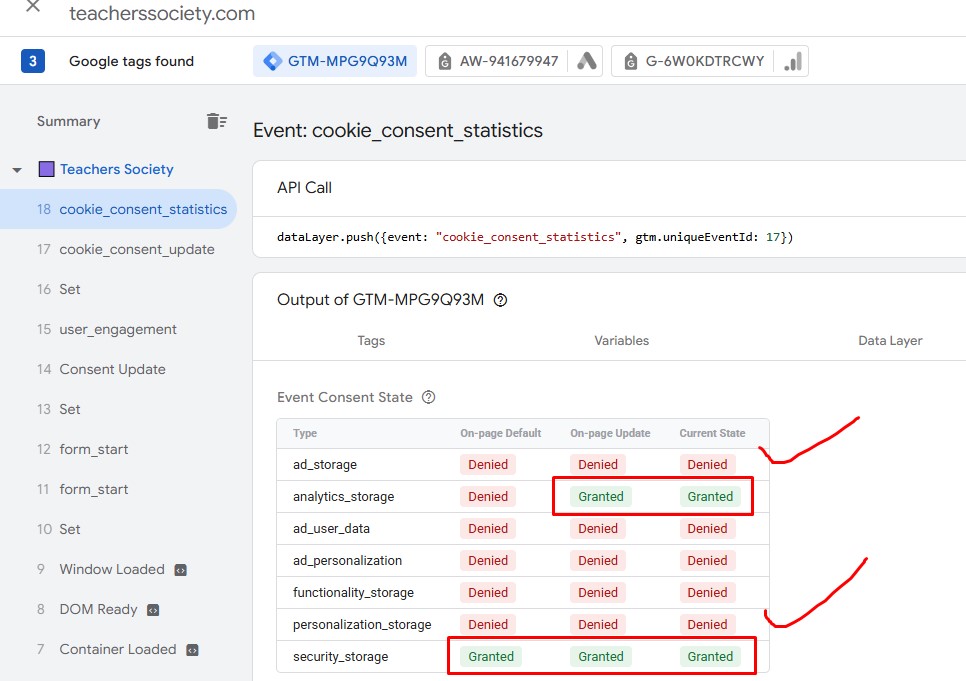966x681 pixels.
Task: Click the purple Teachers Society page icon
Action: pos(47,169)
